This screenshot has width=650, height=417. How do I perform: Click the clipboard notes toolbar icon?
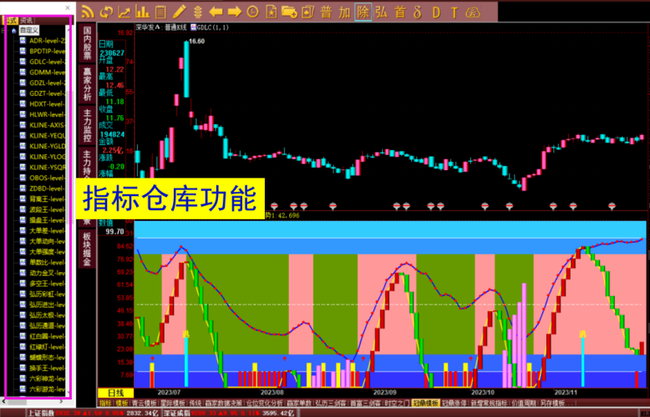point(160,12)
